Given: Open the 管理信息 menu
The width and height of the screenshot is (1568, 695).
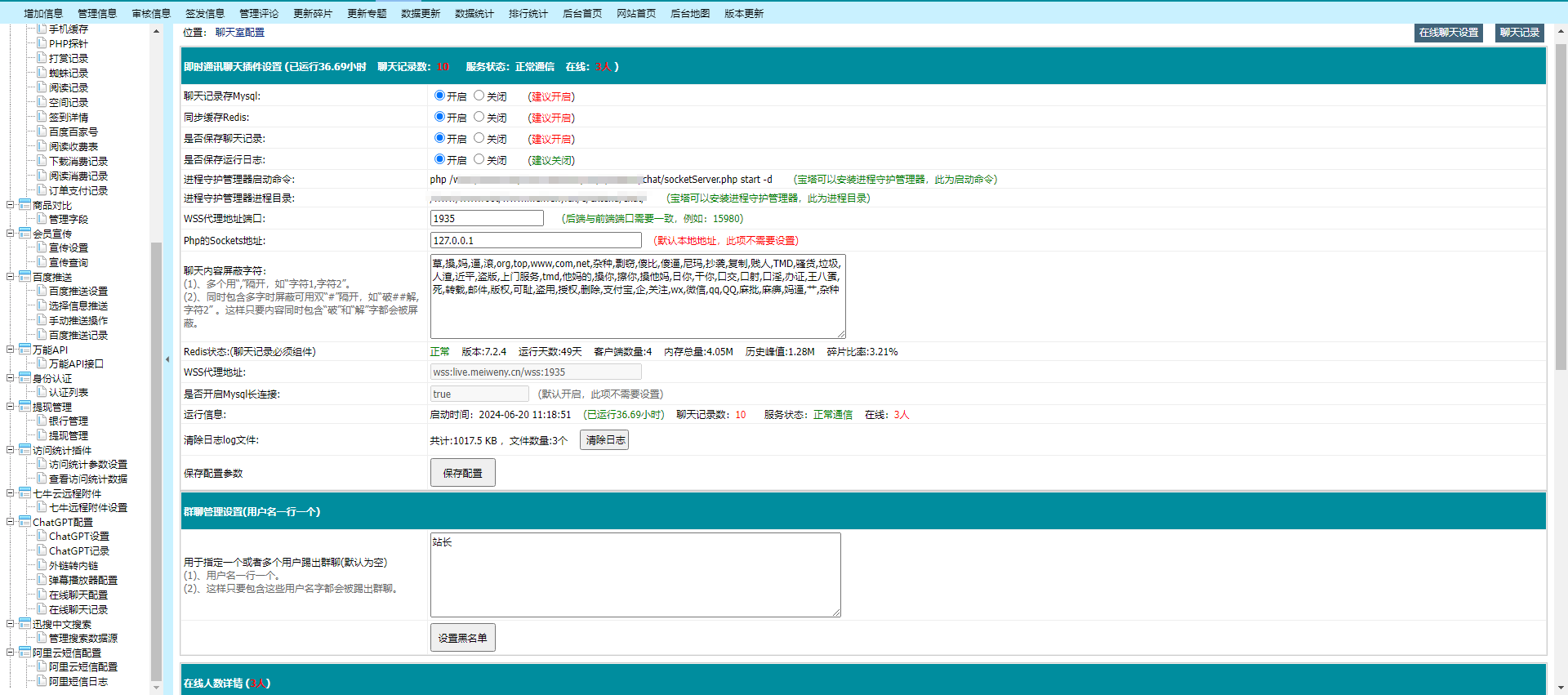Looking at the screenshot, I should (97, 13).
